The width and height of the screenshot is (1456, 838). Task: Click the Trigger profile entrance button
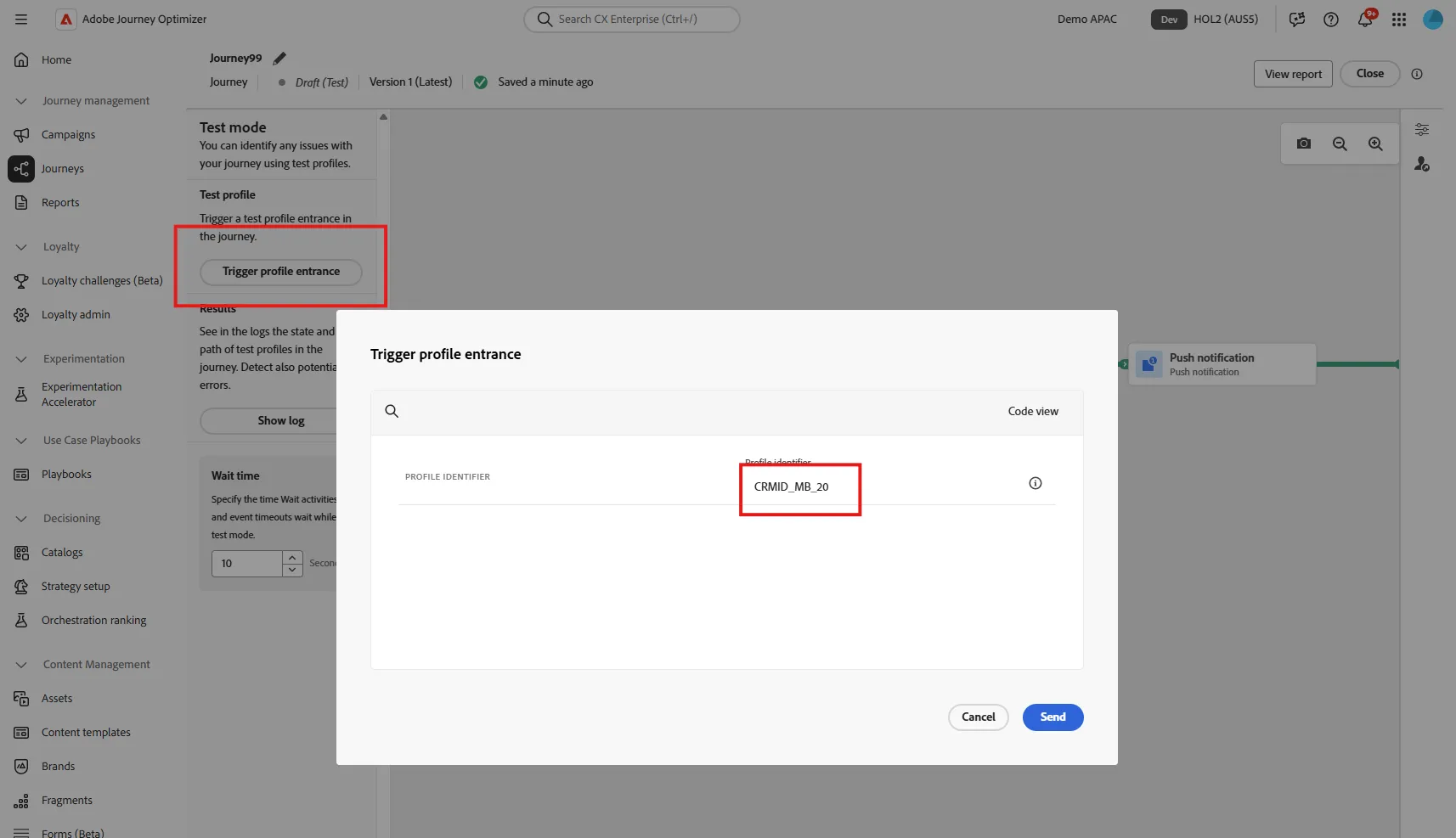click(281, 272)
